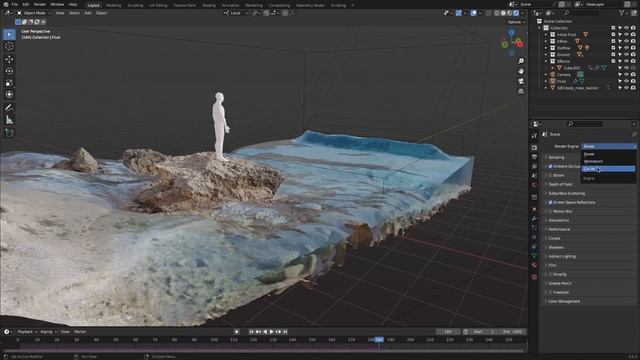This screenshot has height=360, width=640.
Task: Select the Cursor tool in left toolbar
Action: [9, 47]
